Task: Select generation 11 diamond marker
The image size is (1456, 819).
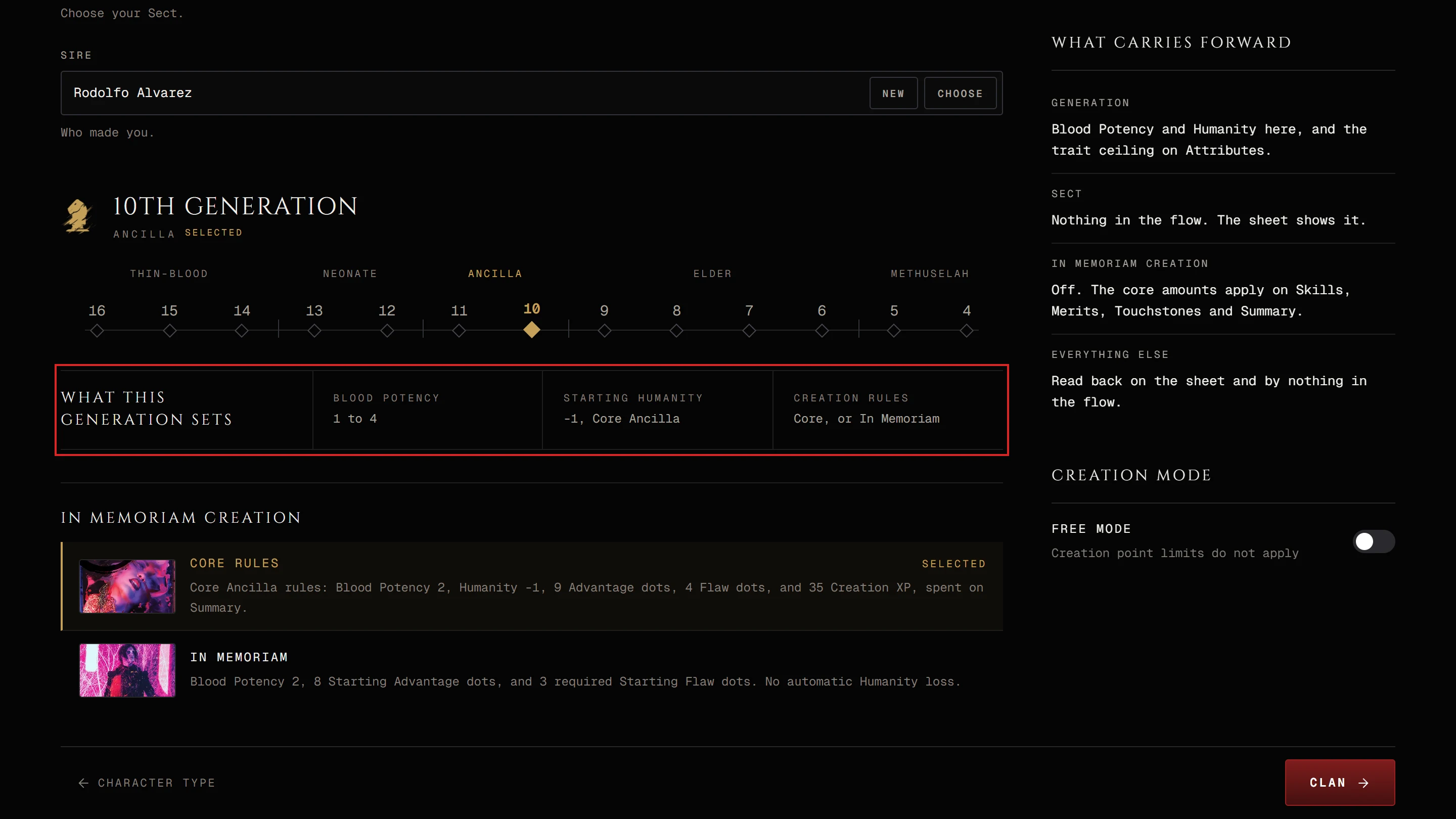Action: tap(459, 331)
